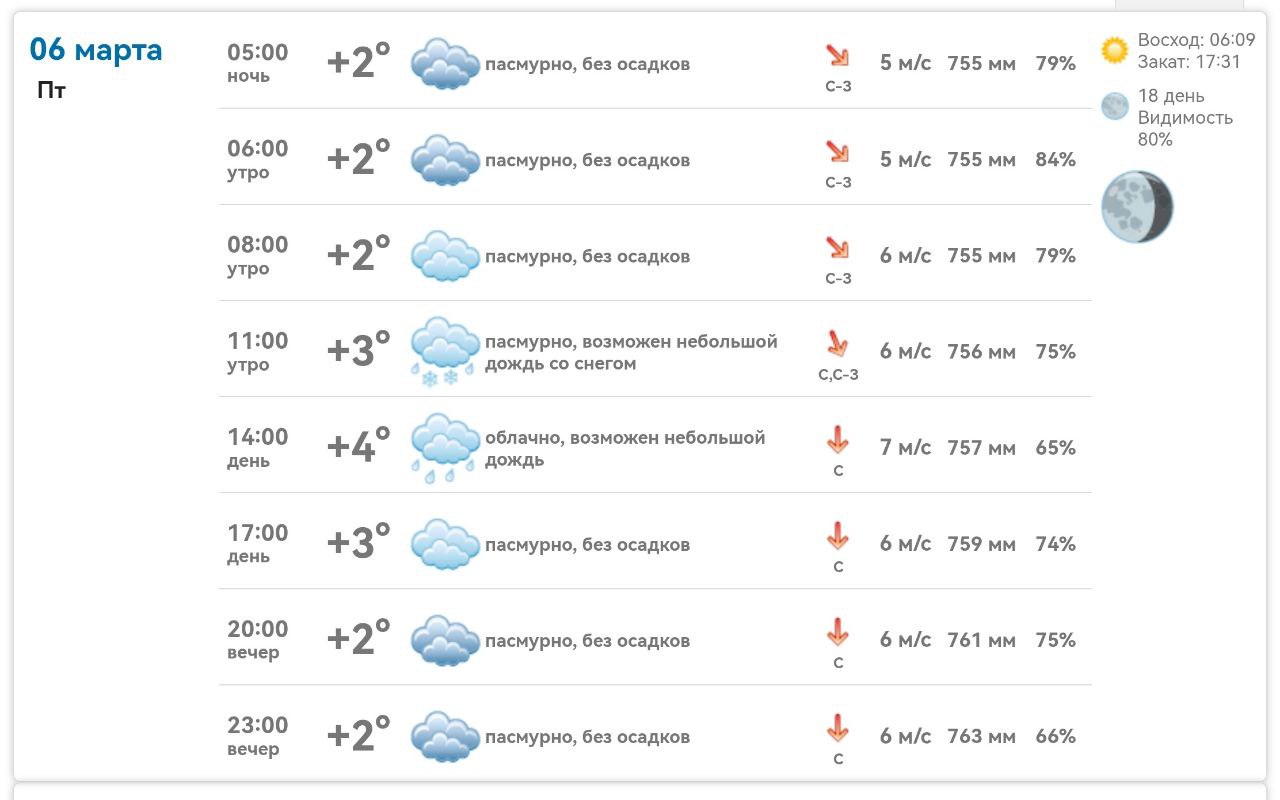Click the 7 м/с wind speed
Viewport: 1280px width, 800px height.
(x=905, y=448)
